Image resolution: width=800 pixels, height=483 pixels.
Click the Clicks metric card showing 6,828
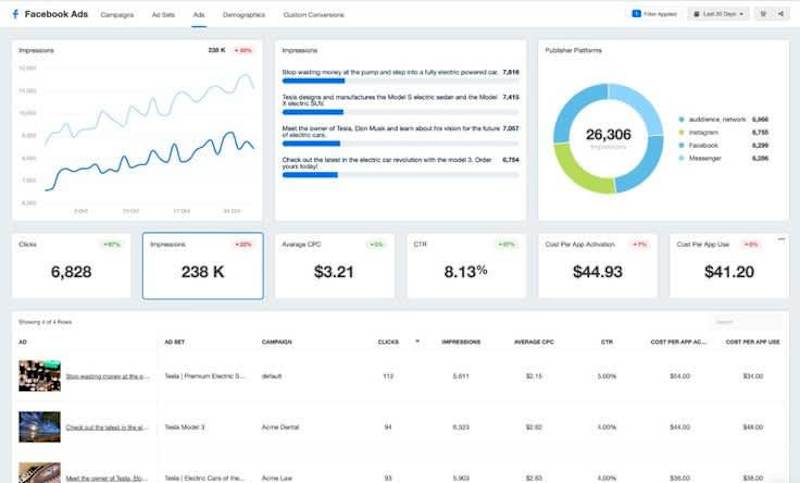[71, 266]
